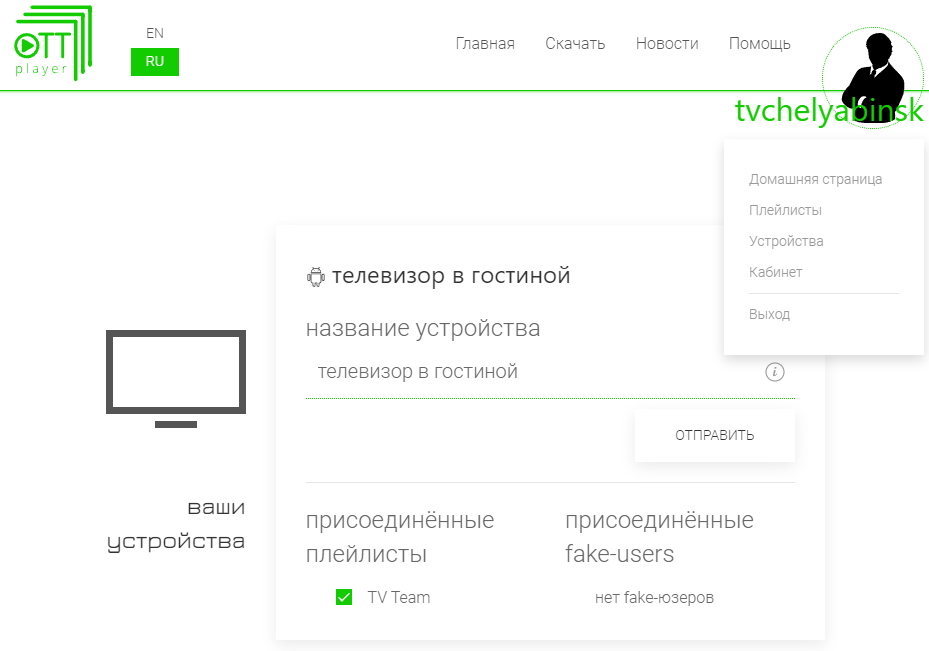Viewport: 929px width, 651px height.
Task: Select the RU language button
Action: (155, 61)
